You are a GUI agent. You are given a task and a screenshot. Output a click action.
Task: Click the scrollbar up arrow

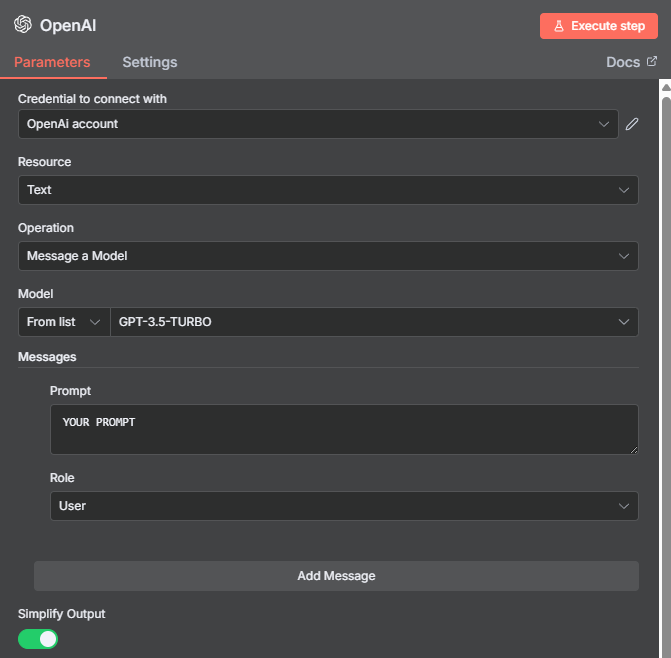pyautogui.click(x=666, y=87)
